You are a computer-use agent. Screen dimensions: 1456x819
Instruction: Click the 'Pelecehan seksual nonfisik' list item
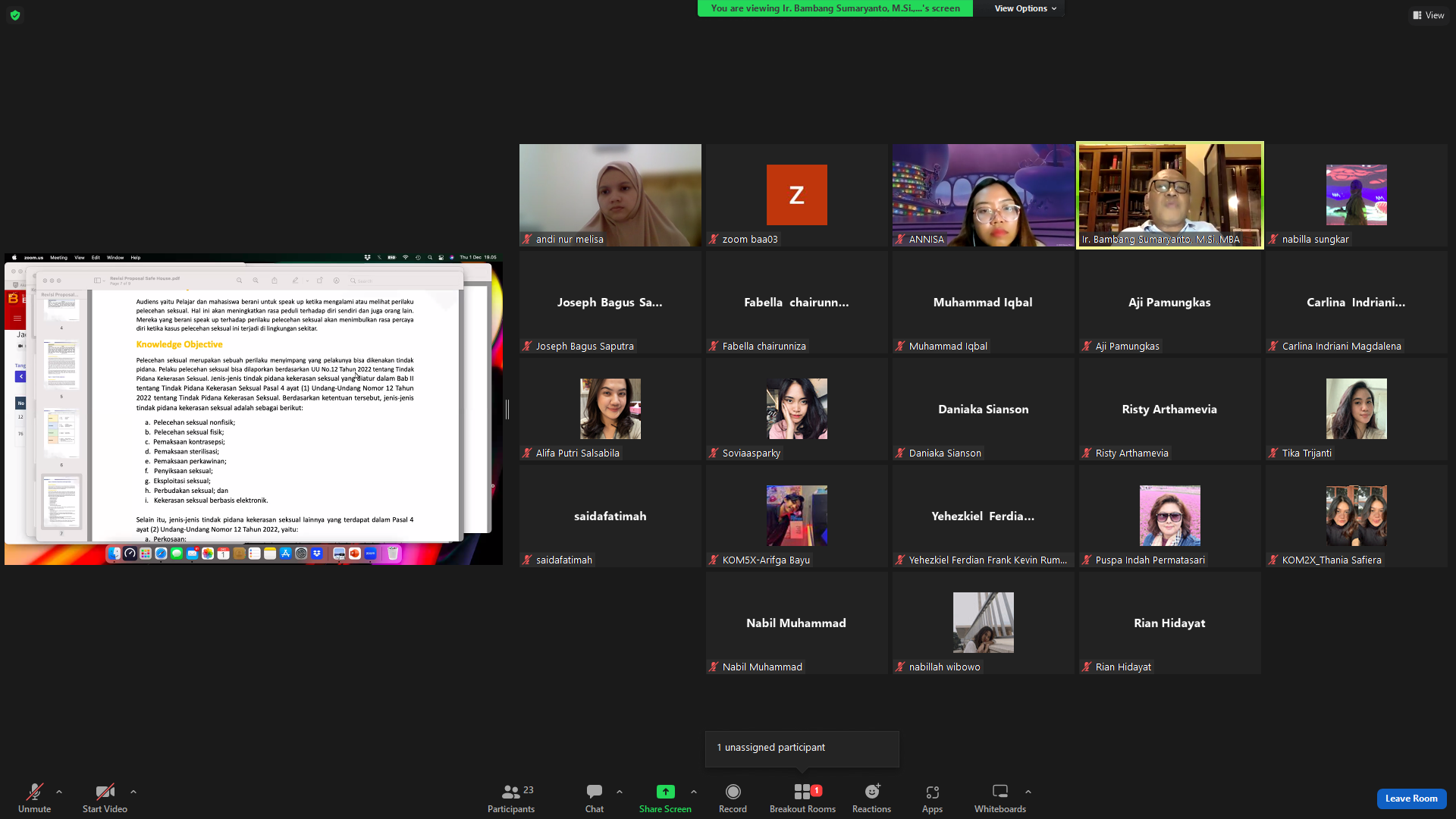point(194,422)
